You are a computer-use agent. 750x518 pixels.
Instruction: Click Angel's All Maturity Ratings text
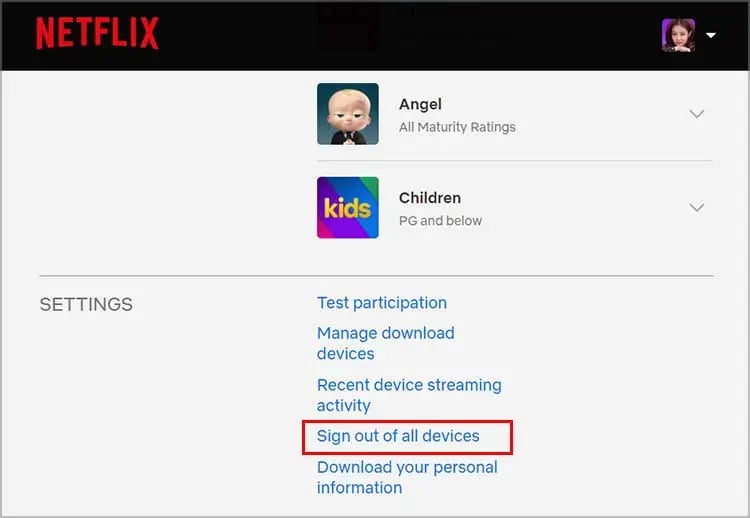(x=457, y=127)
